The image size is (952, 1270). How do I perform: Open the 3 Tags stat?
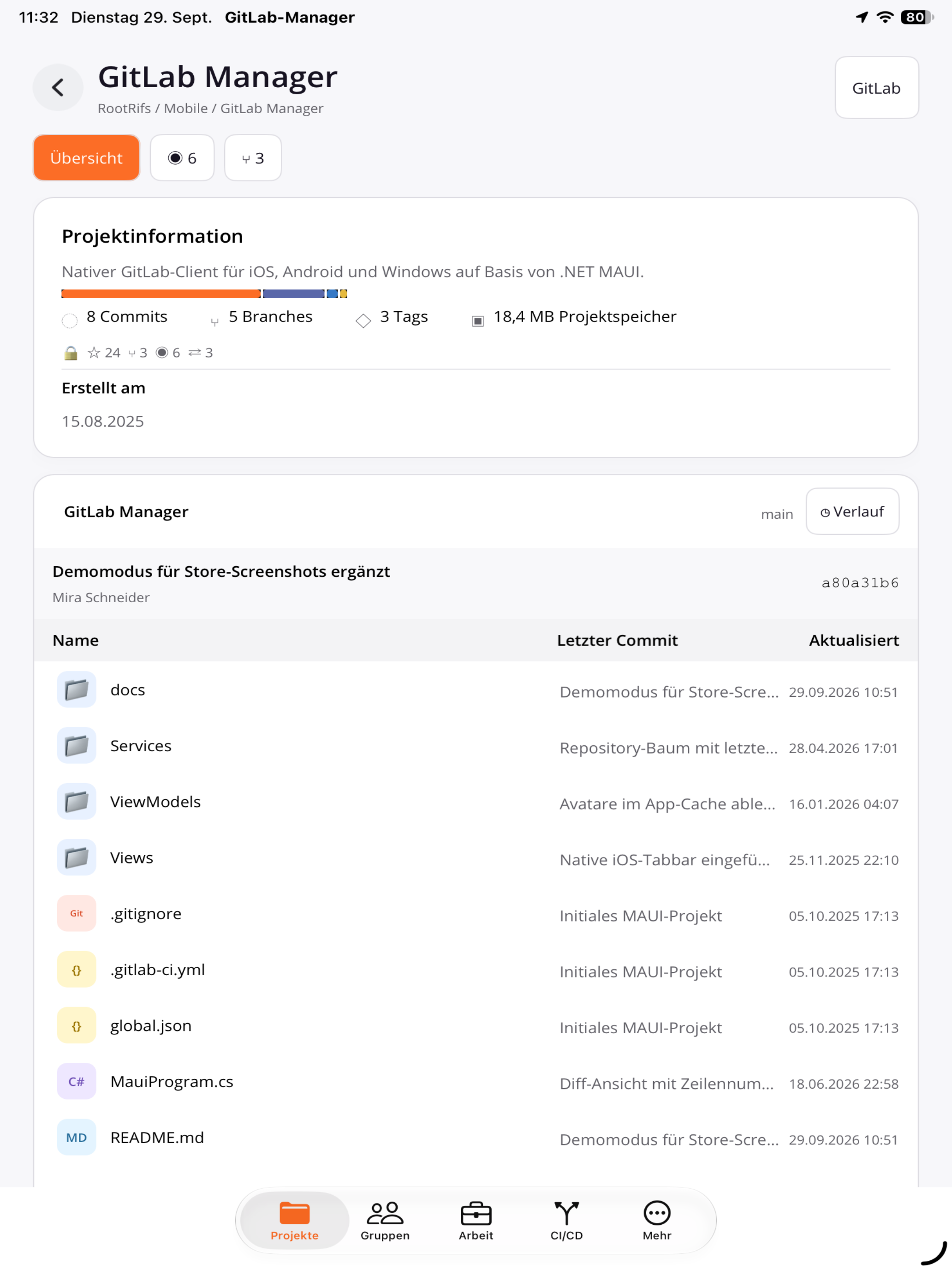pos(392,317)
